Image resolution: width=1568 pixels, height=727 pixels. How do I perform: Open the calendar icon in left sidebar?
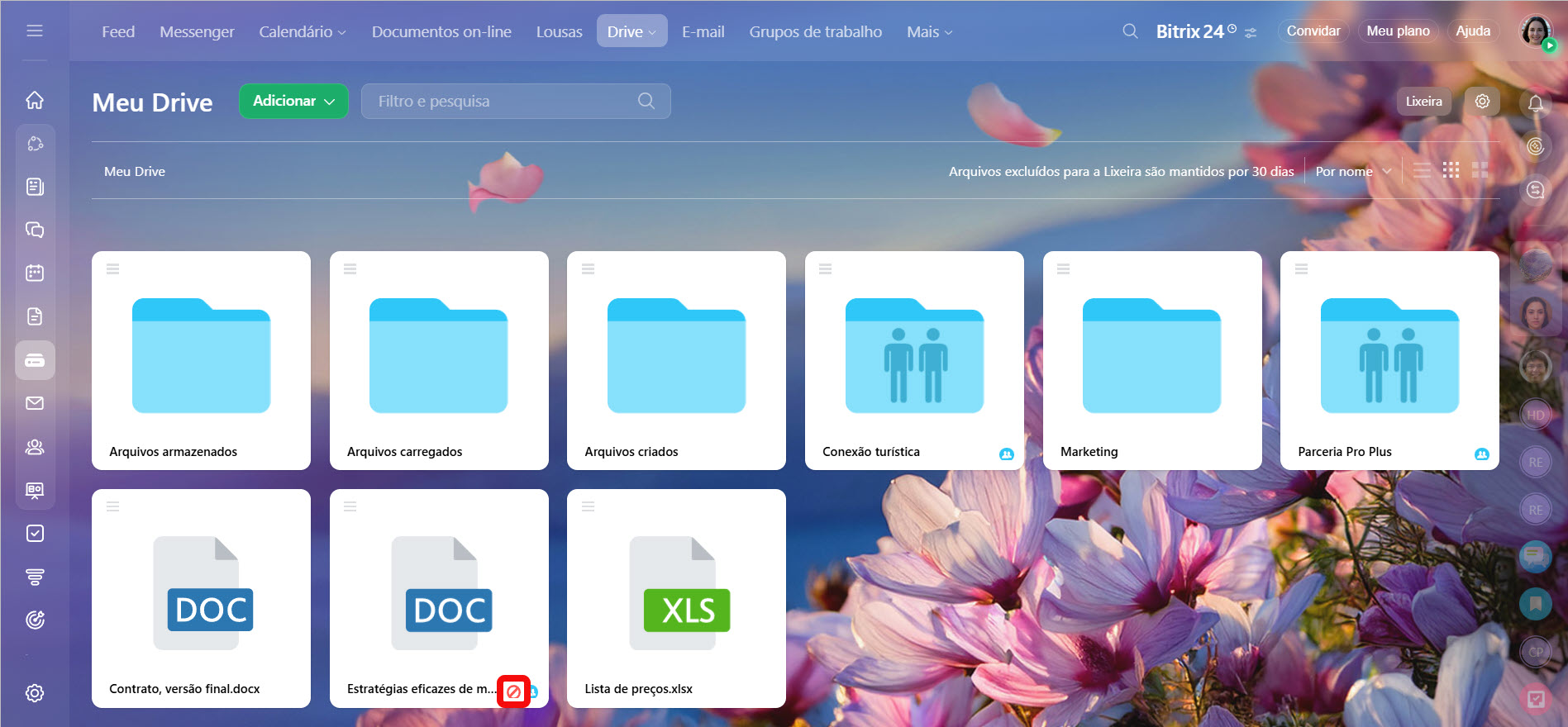[x=35, y=273]
